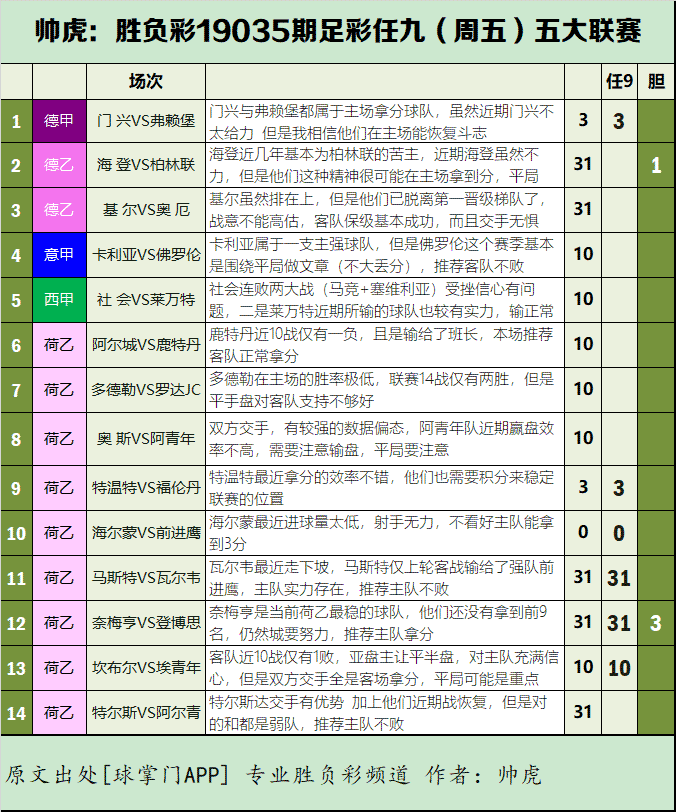Click analysis text starting 特温特最近拿分的效率
The width and height of the screenshot is (676, 812).
point(382,488)
